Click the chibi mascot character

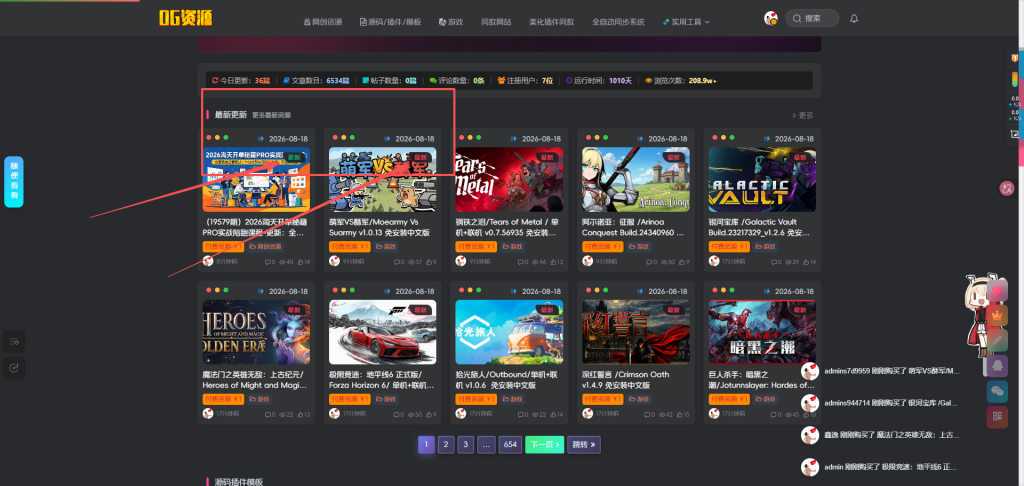(x=976, y=316)
